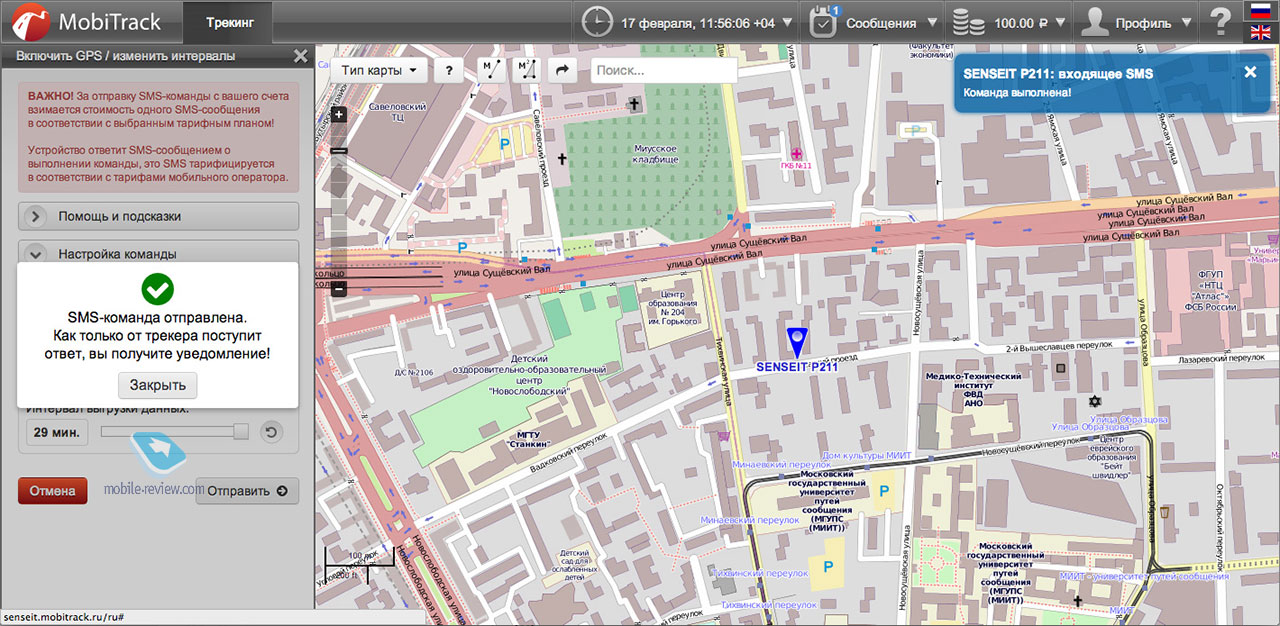1280x626 pixels.
Task: Click the senseit.mobitrack.ru/ru# status bar text
Action: (x=63, y=616)
